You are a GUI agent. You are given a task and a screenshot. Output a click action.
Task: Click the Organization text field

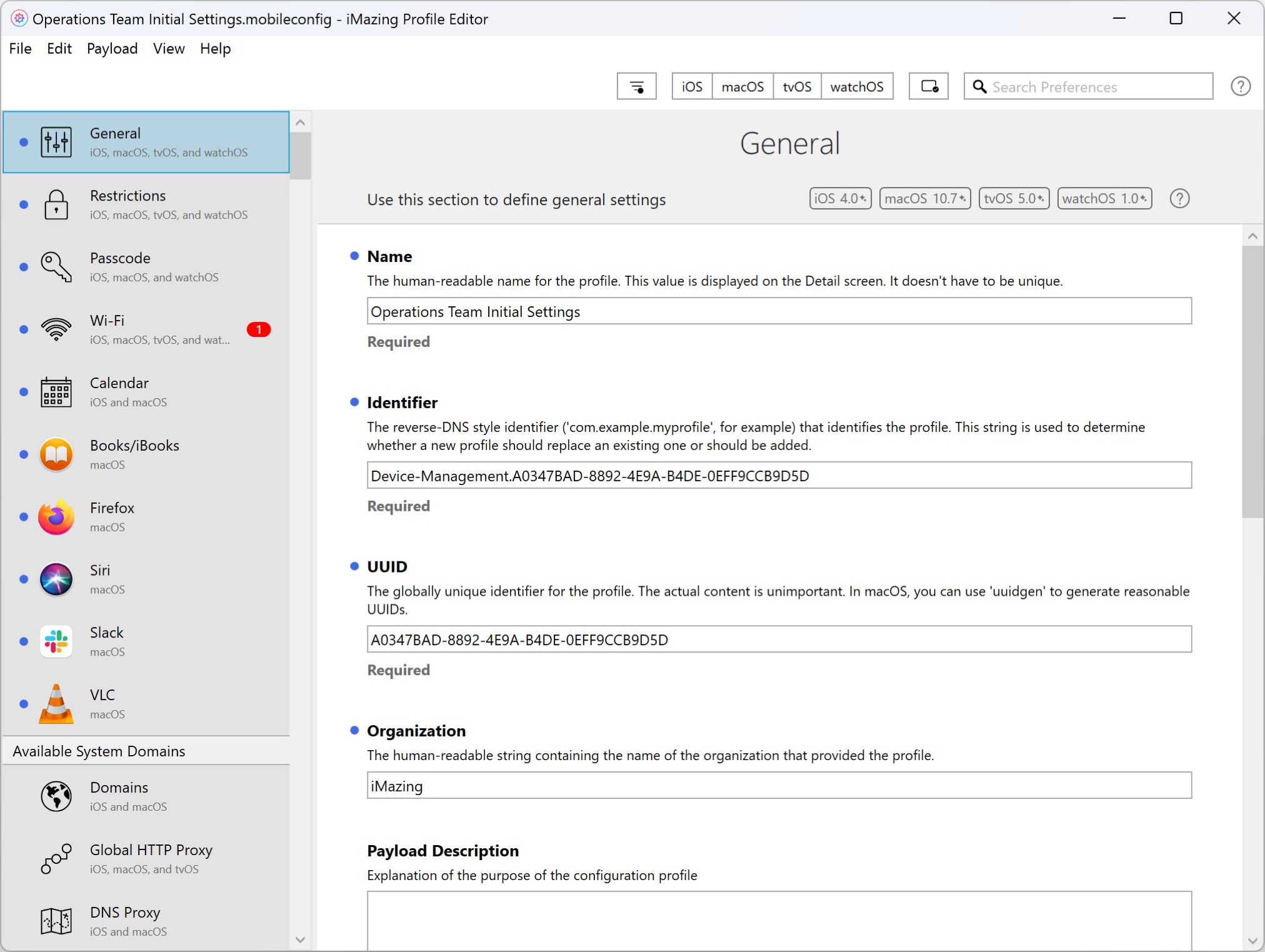(779, 786)
